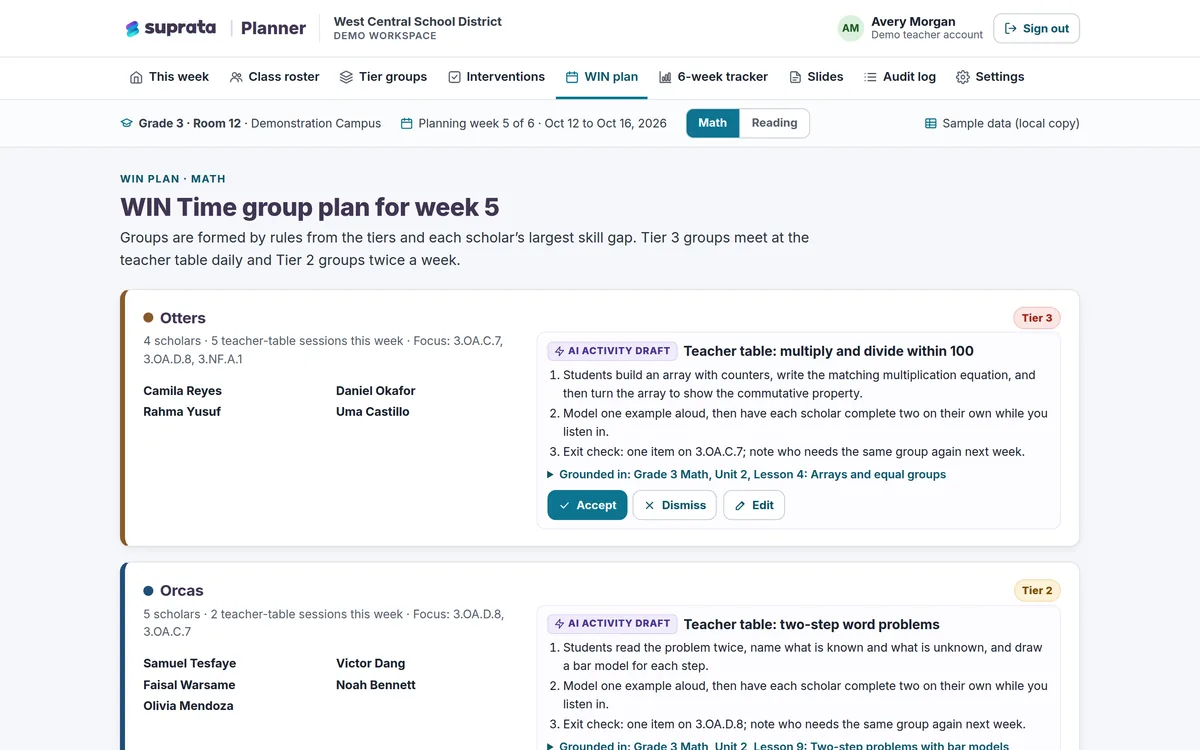1200x750 pixels.
Task: Click the Tier 2 badge on Orcas
Action: (1037, 591)
